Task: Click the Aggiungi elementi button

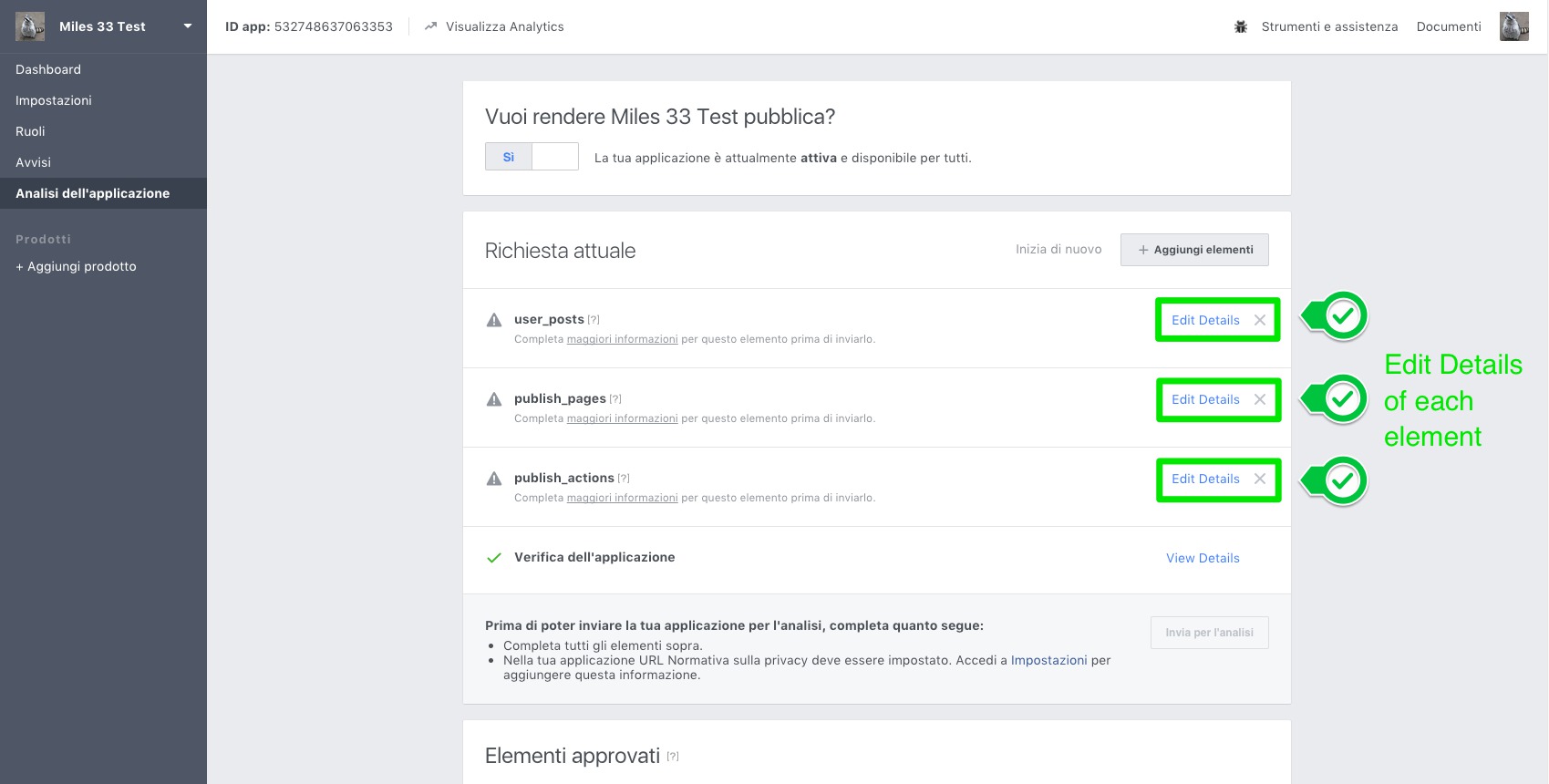Action: click(1194, 250)
